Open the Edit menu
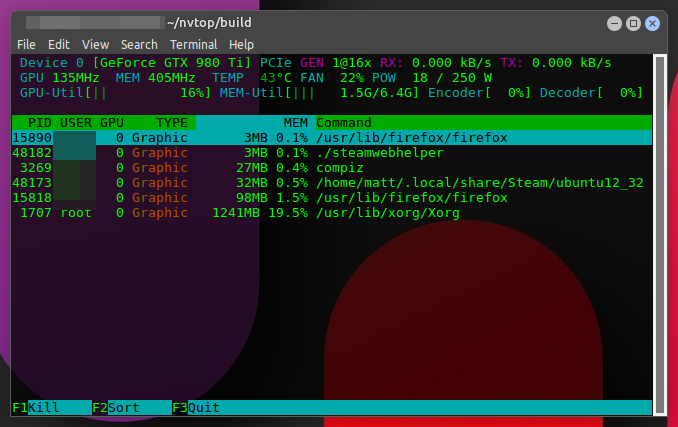This screenshot has height=427, width=678. [59, 44]
